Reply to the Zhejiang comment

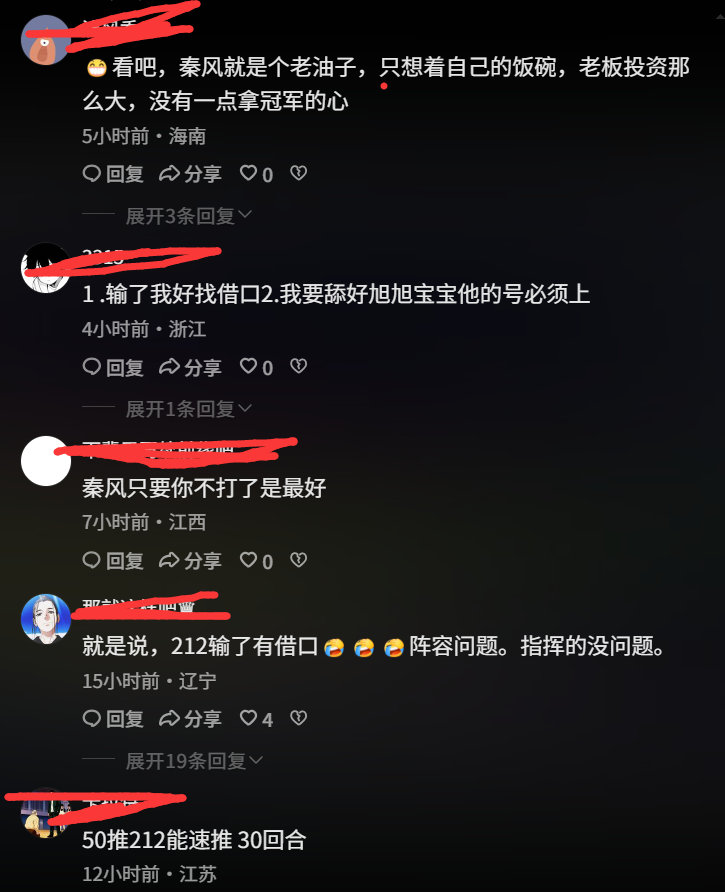tap(113, 367)
